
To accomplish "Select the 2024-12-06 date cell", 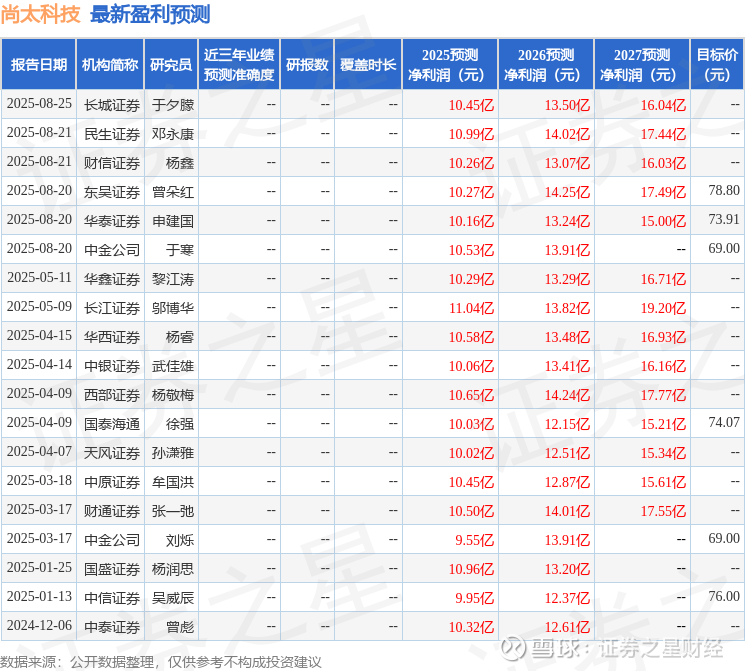I will pyautogui.click(x=39, y=625).
